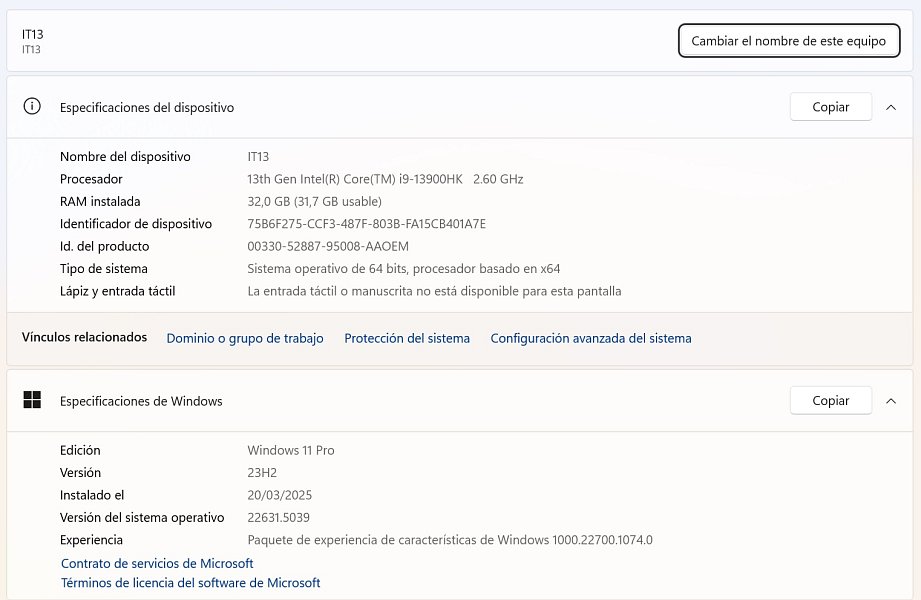The width and height of the screenshot is (921, 600).
Task: Click the IT13 computer name at the top
Action: [32, 34]
